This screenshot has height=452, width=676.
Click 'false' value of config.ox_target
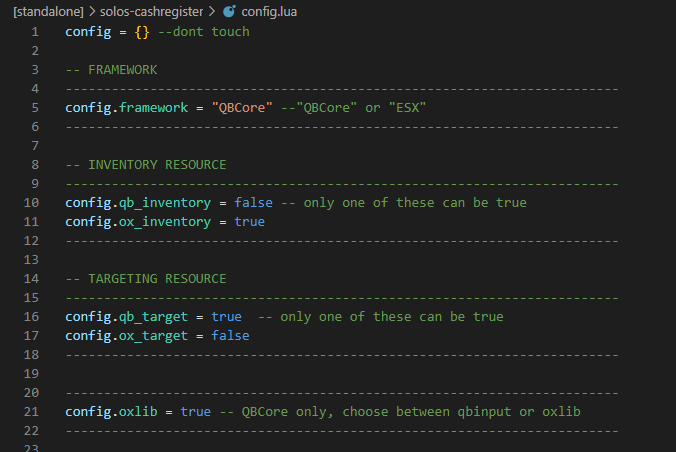pos(230,336)
